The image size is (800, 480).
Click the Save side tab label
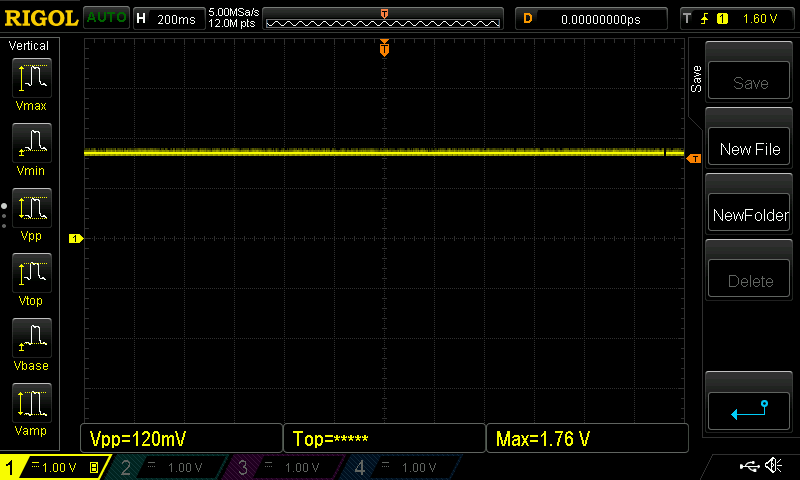pyautogui.click(x=696, y=79)
